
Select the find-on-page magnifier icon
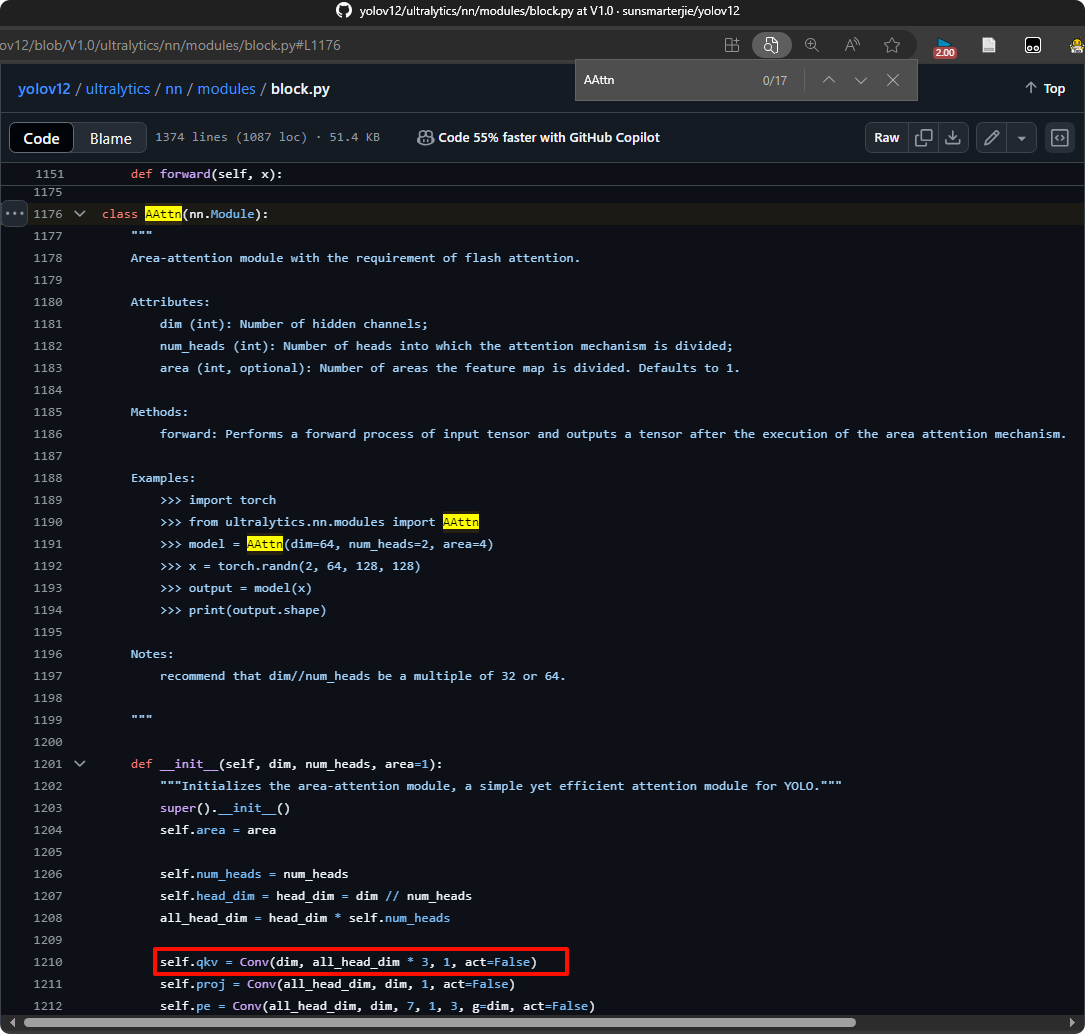(771, 45)
